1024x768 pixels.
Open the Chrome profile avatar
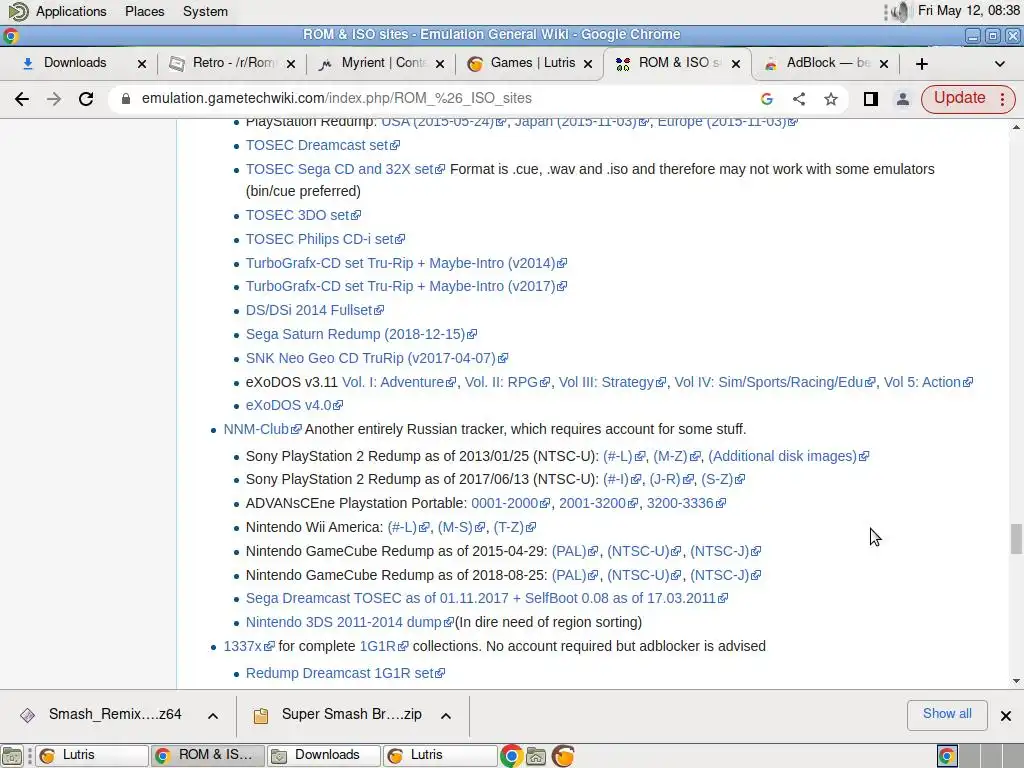point(903,99)
